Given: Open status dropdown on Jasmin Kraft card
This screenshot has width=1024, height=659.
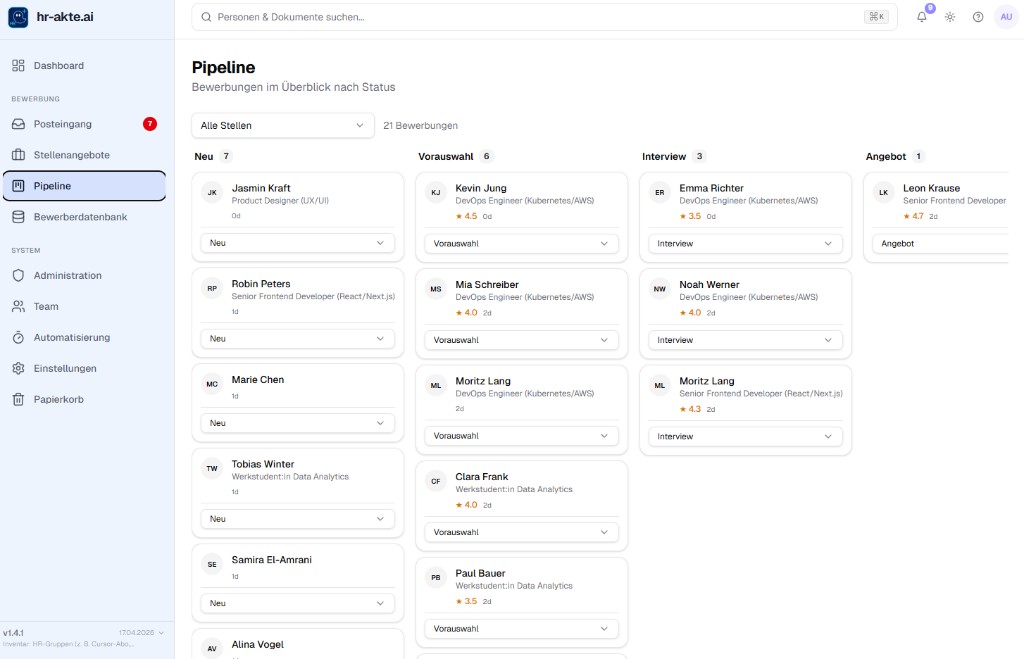Looking at the screenshot, I should (297, 243).
